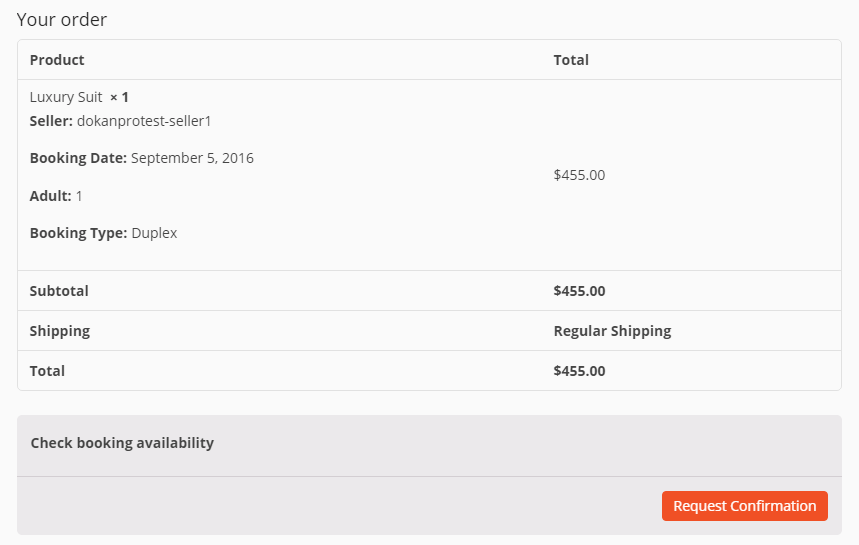859x545 pixels.
Task: Click the seller name dokanprotest-seller1
Action: coord(144,121)
